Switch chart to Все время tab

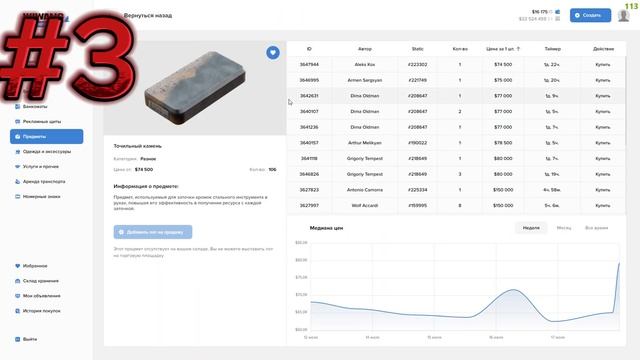pos(596,228)
